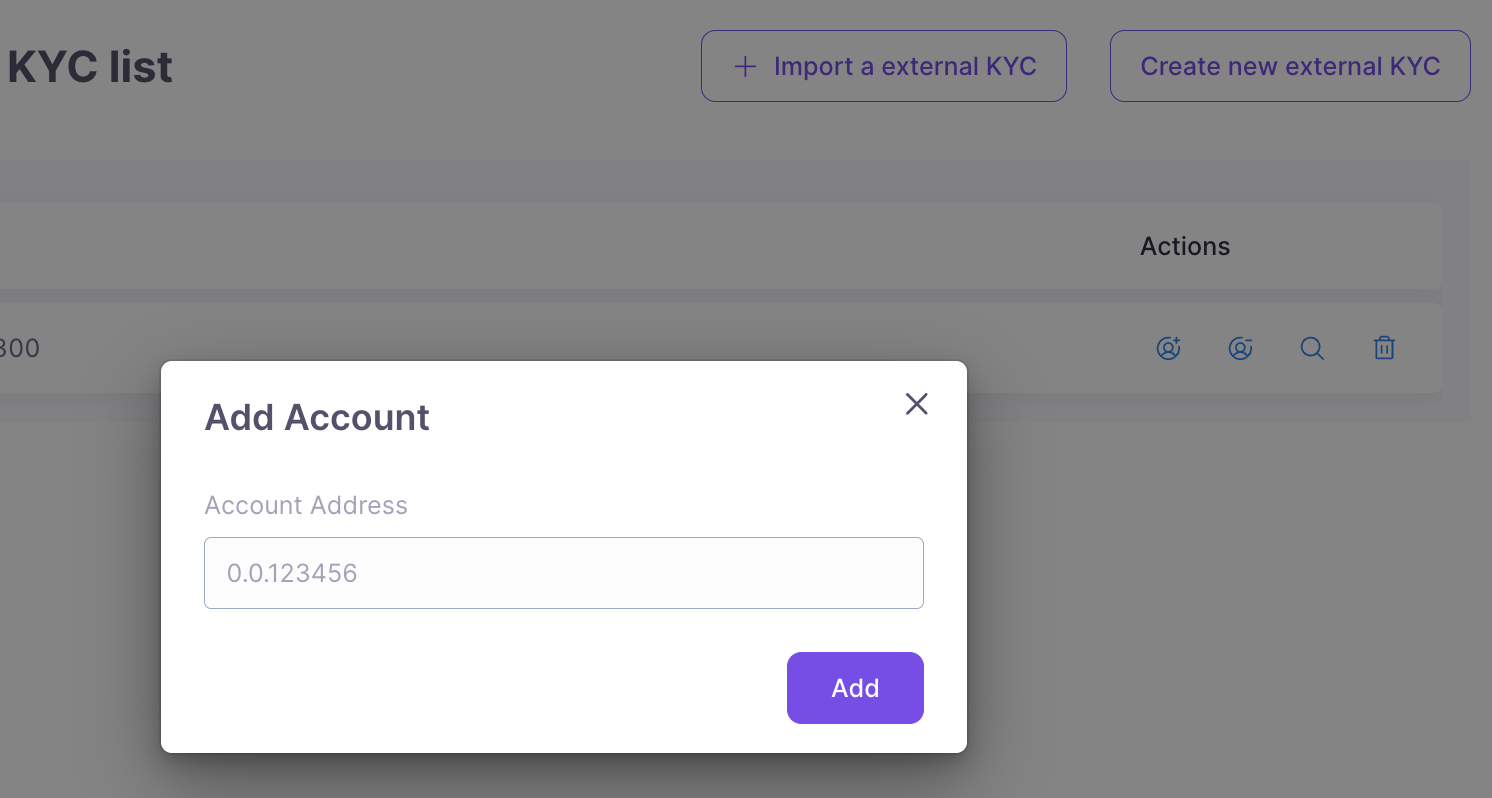
Task: Click the plus icon beside Import
Action: (x=744, y=67)
